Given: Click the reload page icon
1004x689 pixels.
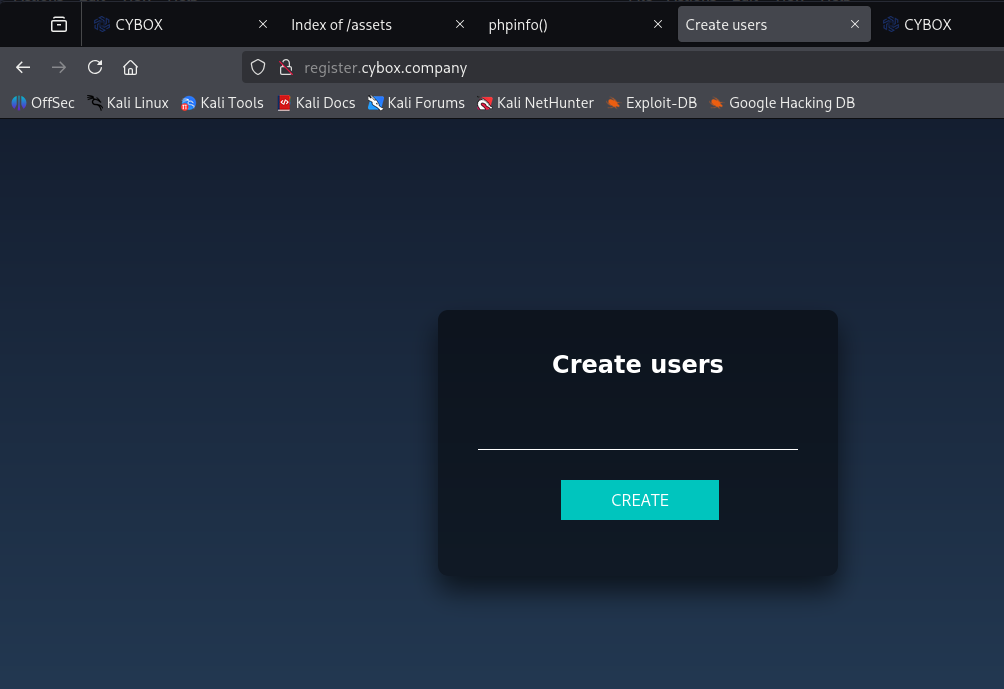Looking at the screenshot, I should tap(95, 67).
